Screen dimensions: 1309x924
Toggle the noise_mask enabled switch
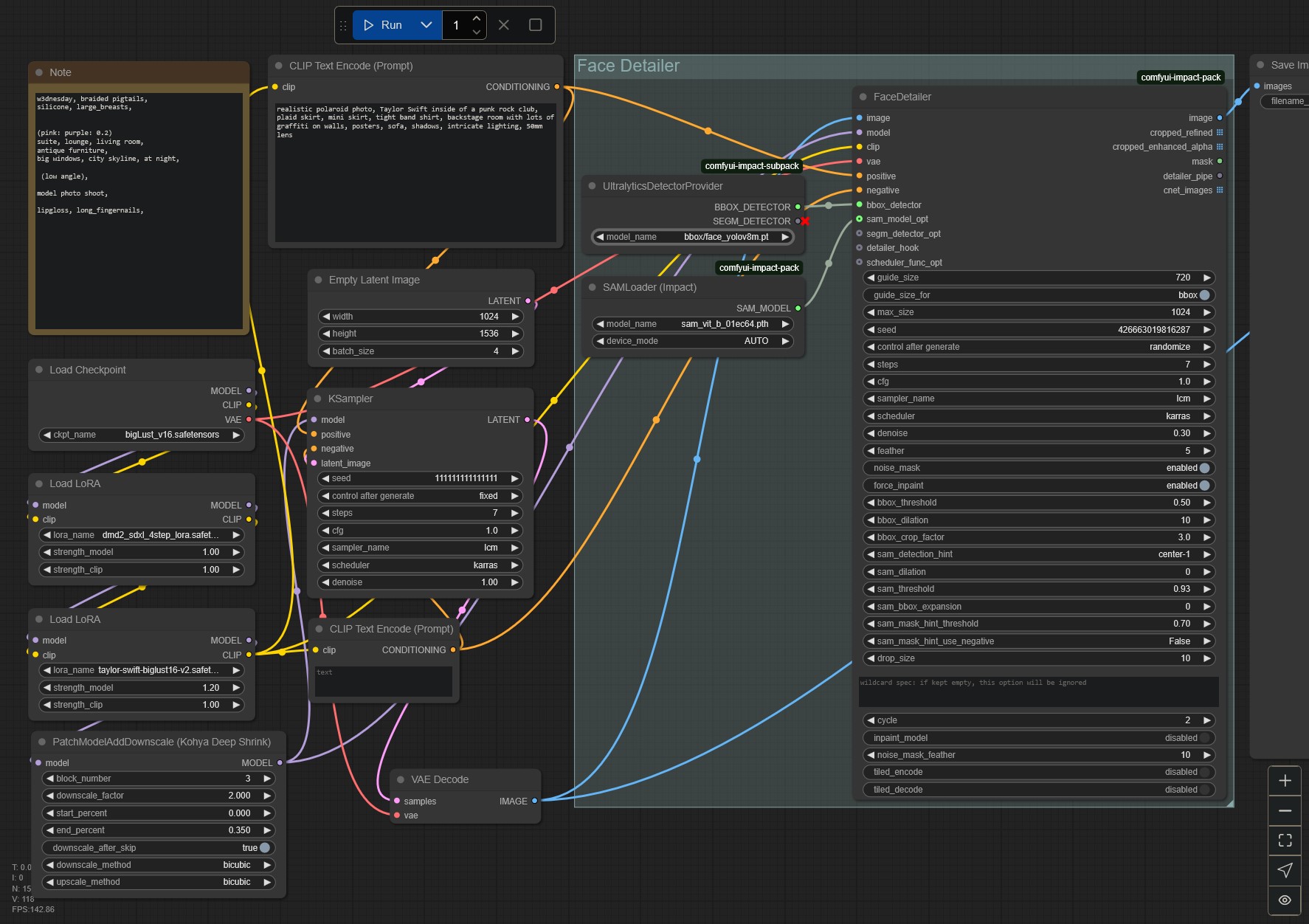pyautogui.click(x=1204, y=468)
